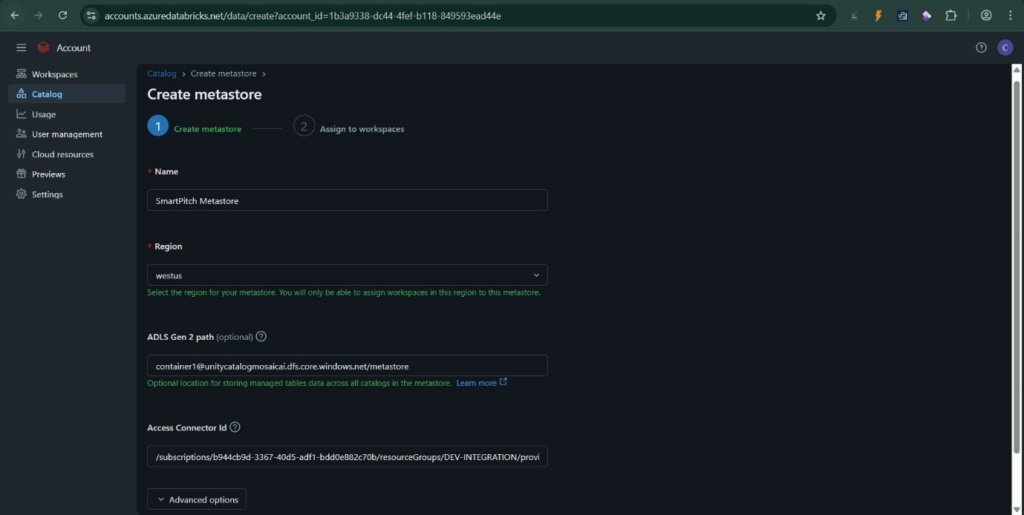Image resolution: width=1024 pixels, height=515 pixels.
Task: Click the Account header text
Action: (73, 48)
